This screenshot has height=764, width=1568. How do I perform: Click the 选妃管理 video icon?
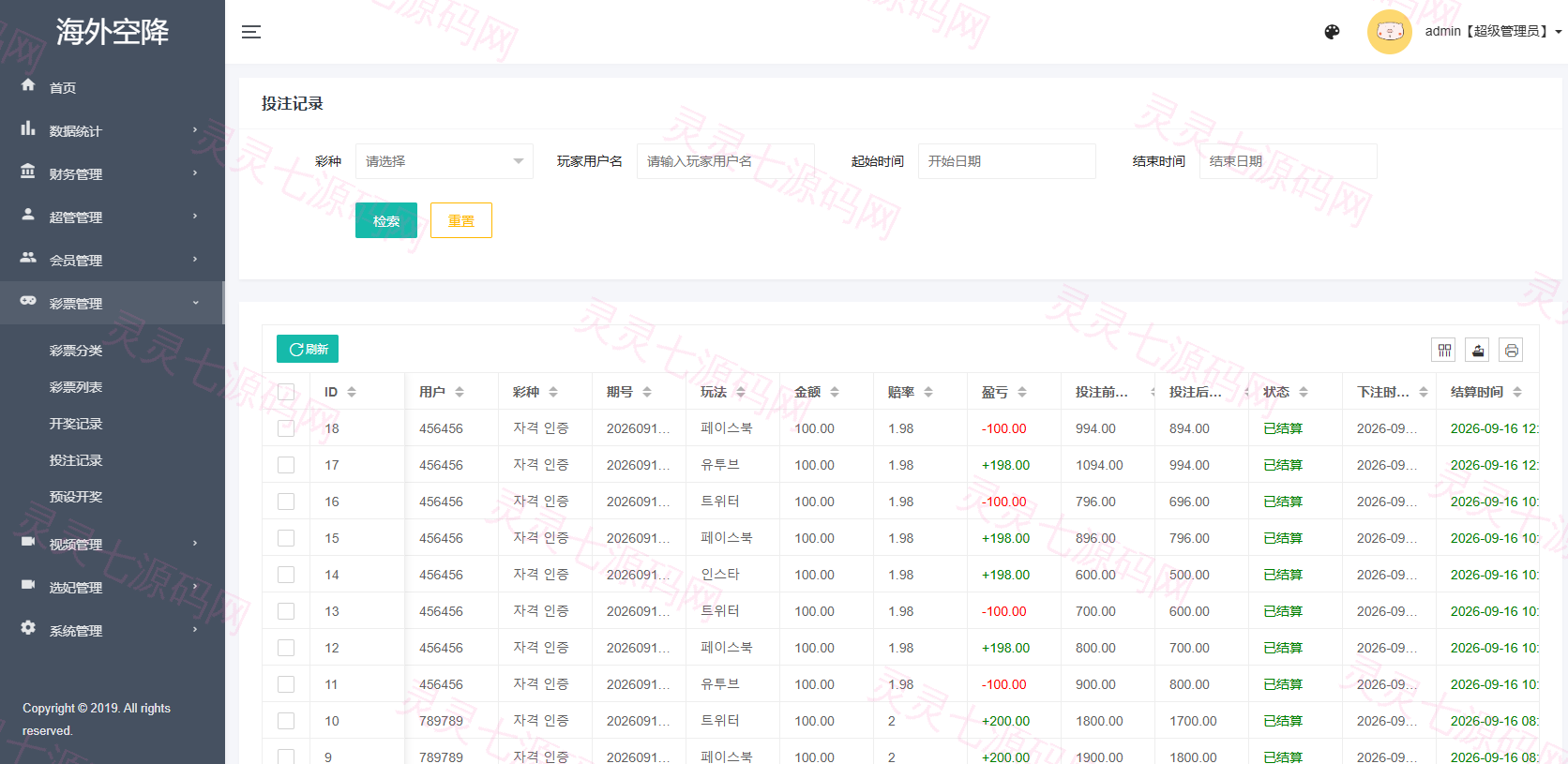pos(28,585)
